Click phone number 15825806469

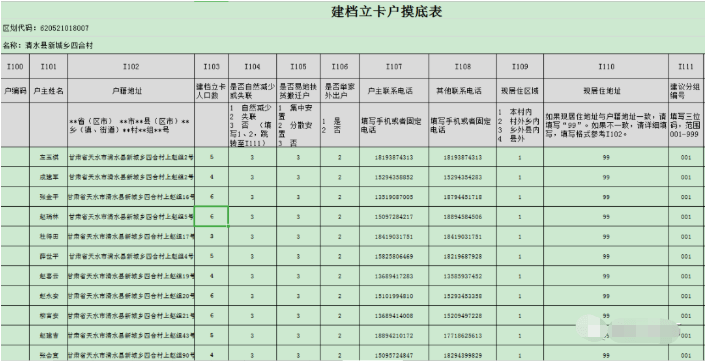[x=394, y=256]
